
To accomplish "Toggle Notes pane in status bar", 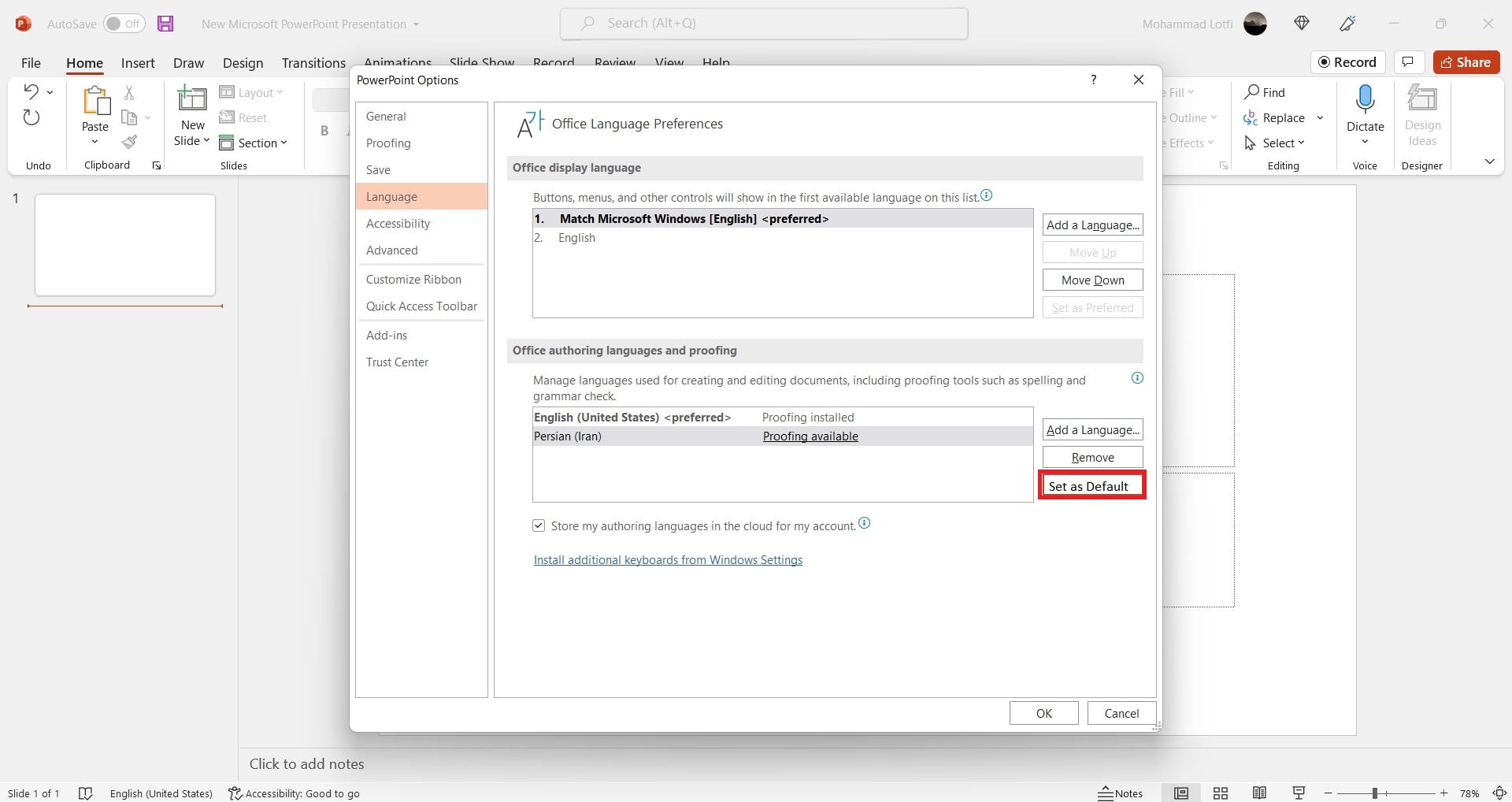I will point(1121,793).
